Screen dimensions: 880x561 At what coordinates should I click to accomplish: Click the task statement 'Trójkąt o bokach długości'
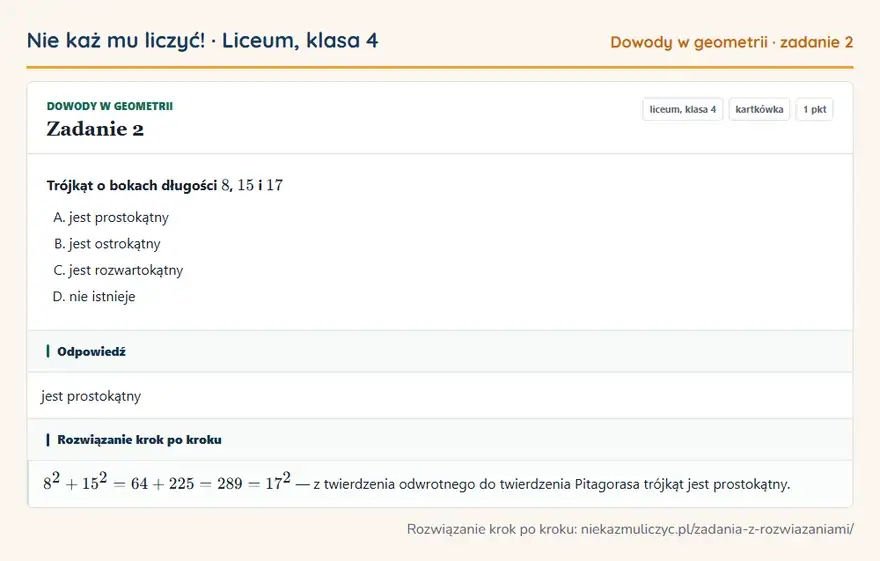pos(132,186)
